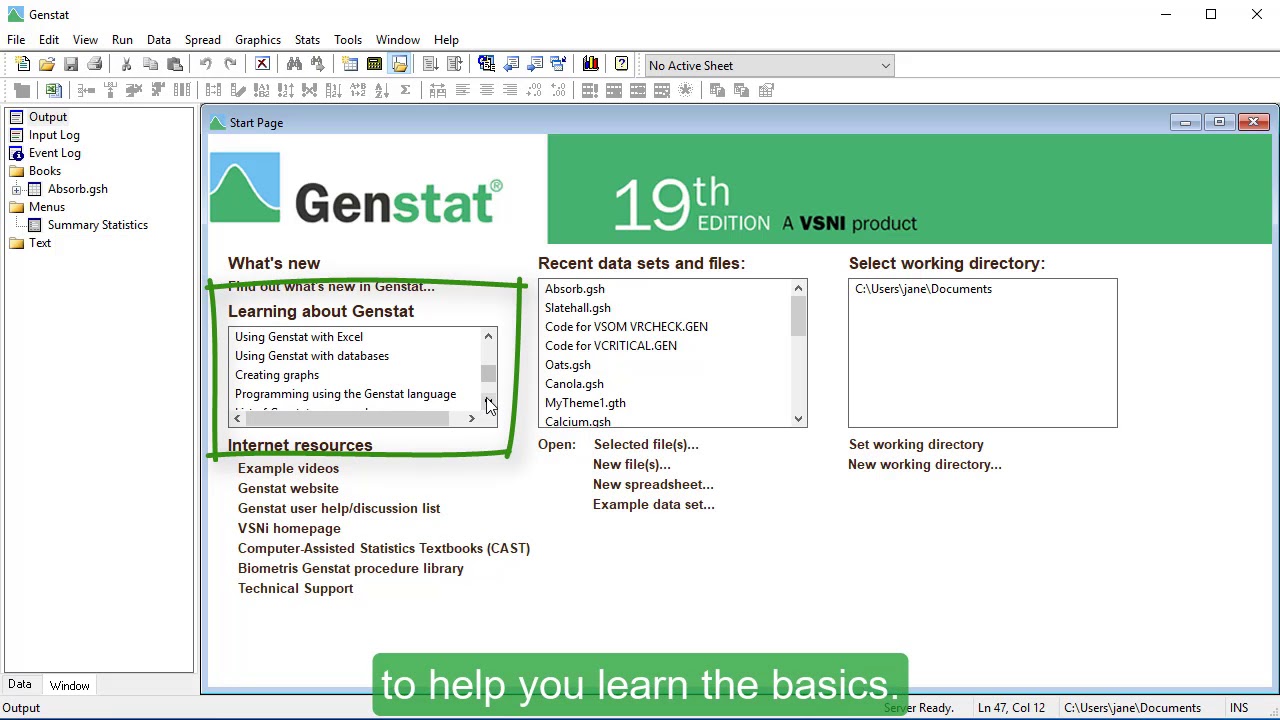
Task: Click the bar chart graphics icon
Action: click(590, 65)
